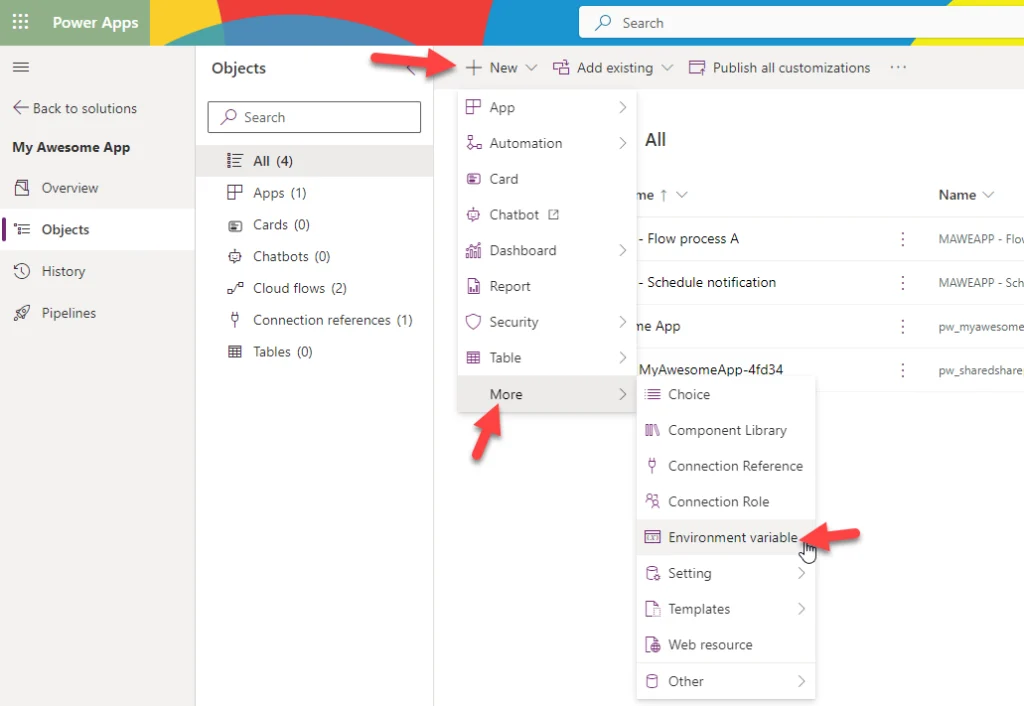The image size is (1024, 706).
Task: Click the top Search bar
Action: [801, 23]
